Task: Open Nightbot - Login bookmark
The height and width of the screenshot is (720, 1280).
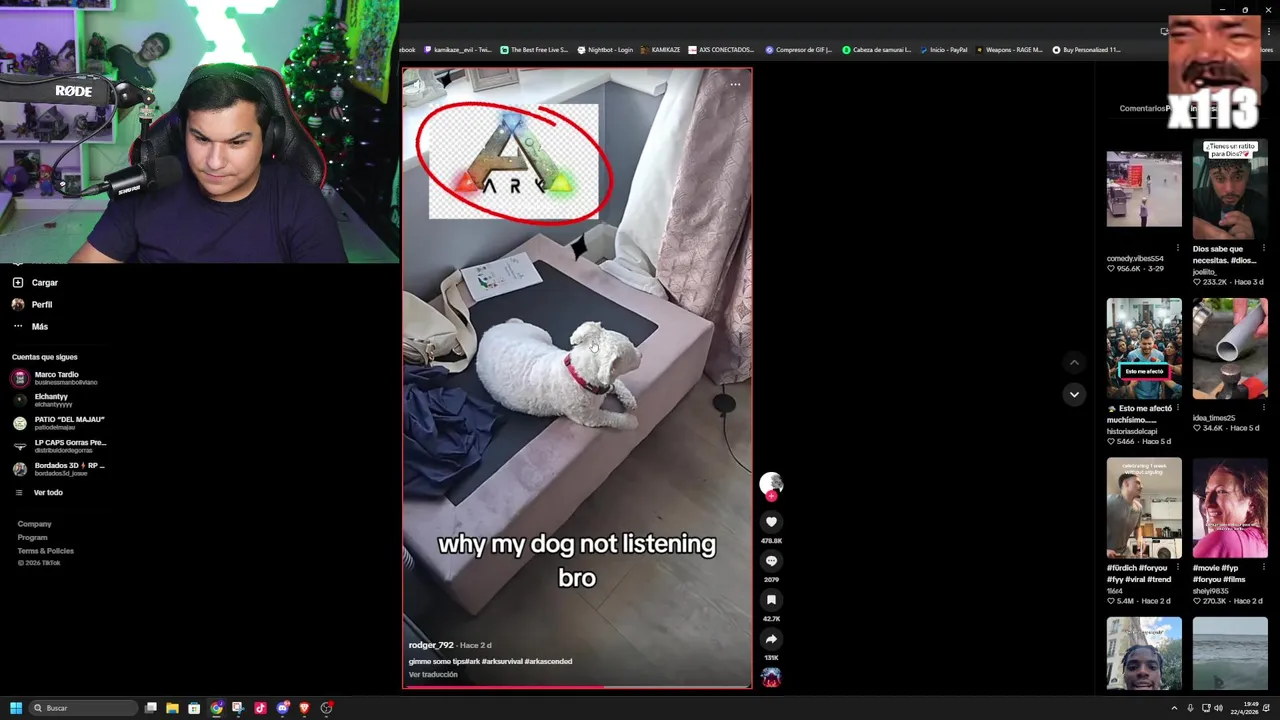Action: tap(606, 49)
